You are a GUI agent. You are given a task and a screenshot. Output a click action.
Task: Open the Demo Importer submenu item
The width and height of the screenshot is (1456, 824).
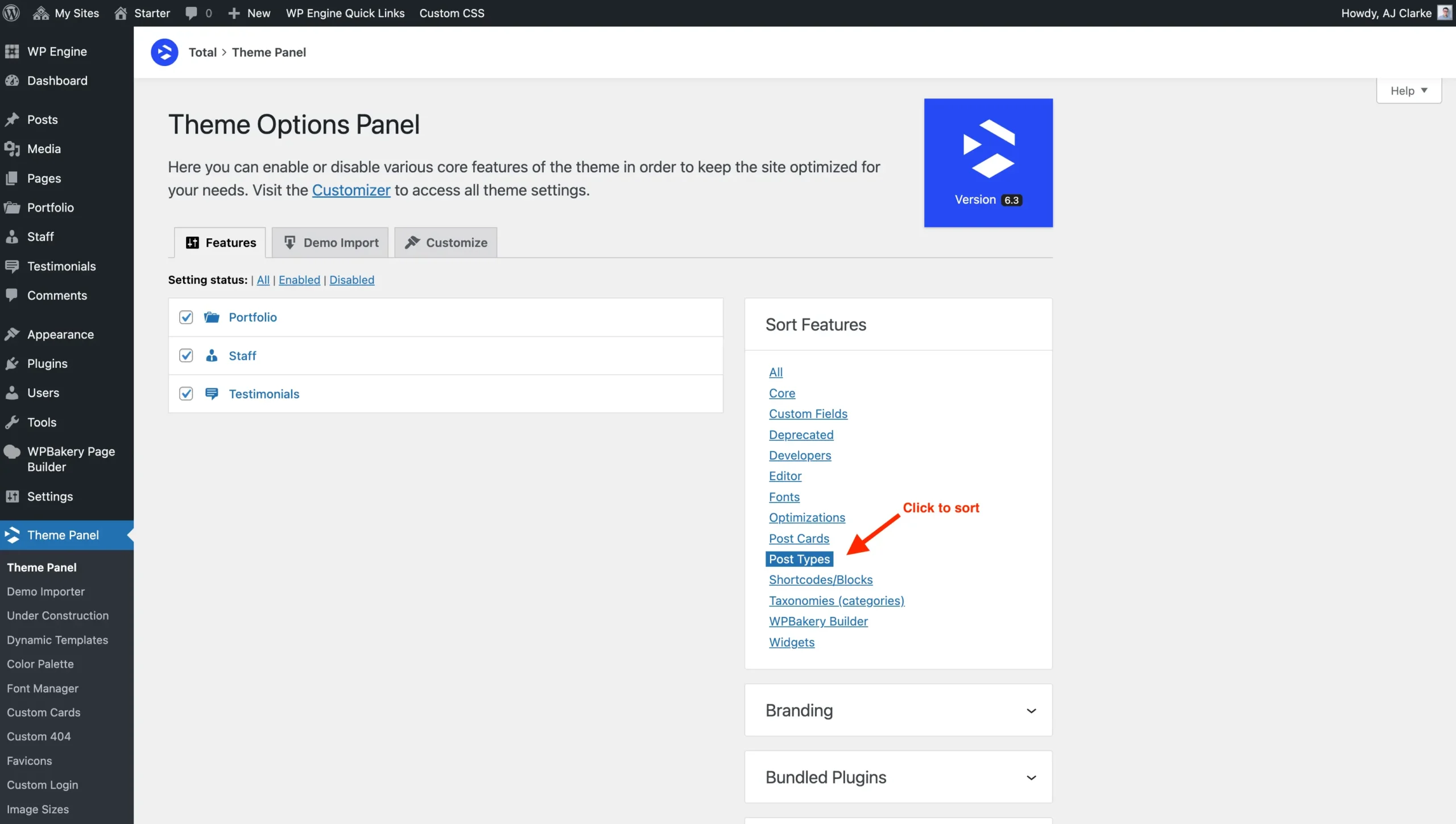click(x=45, y=591)
